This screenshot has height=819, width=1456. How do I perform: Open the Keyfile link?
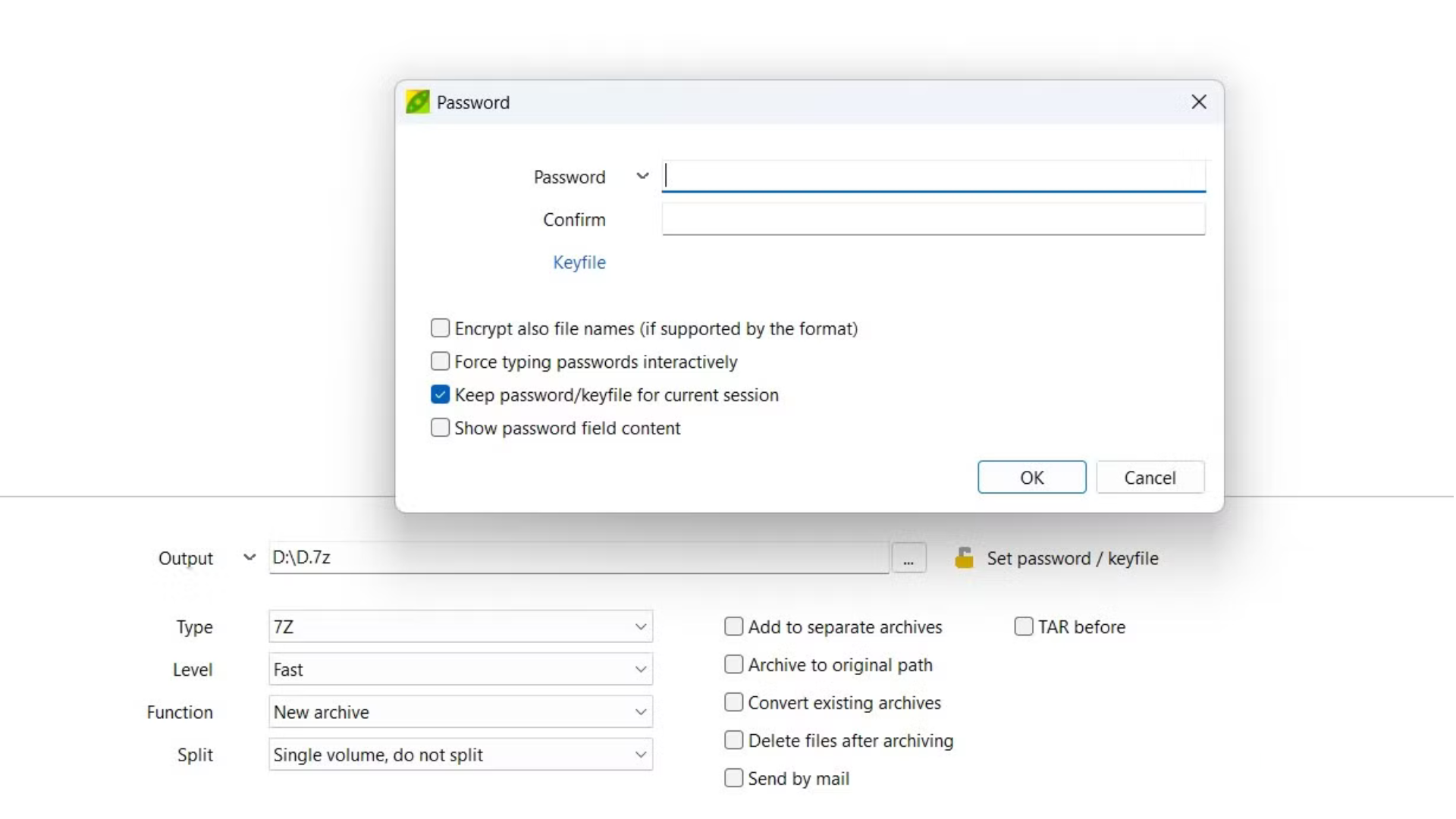click(x=579, y=262)
